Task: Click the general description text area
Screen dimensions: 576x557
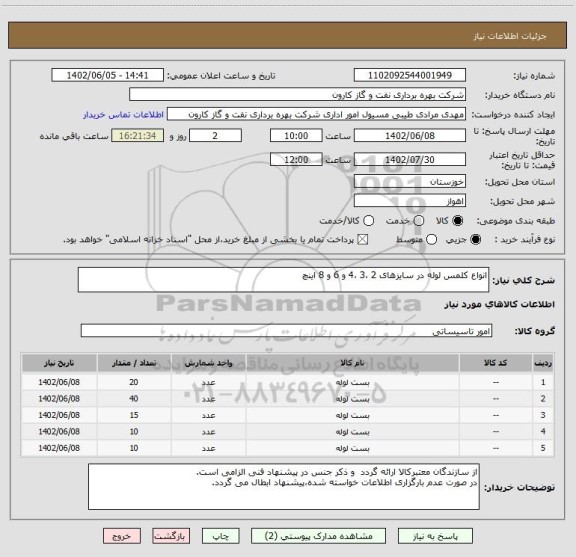Action: (283, 280)
